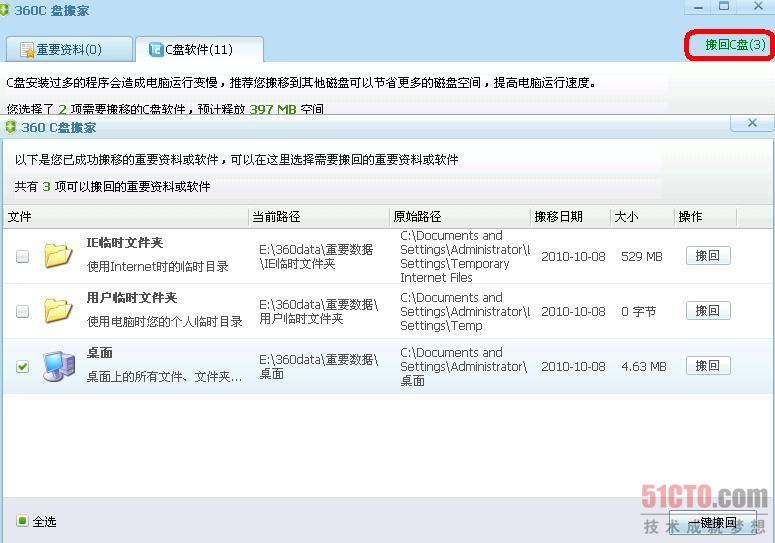Maximize the main 360C盘搬家 window
The height and width of the screenshot is (543, 775).
click(724, 6)
